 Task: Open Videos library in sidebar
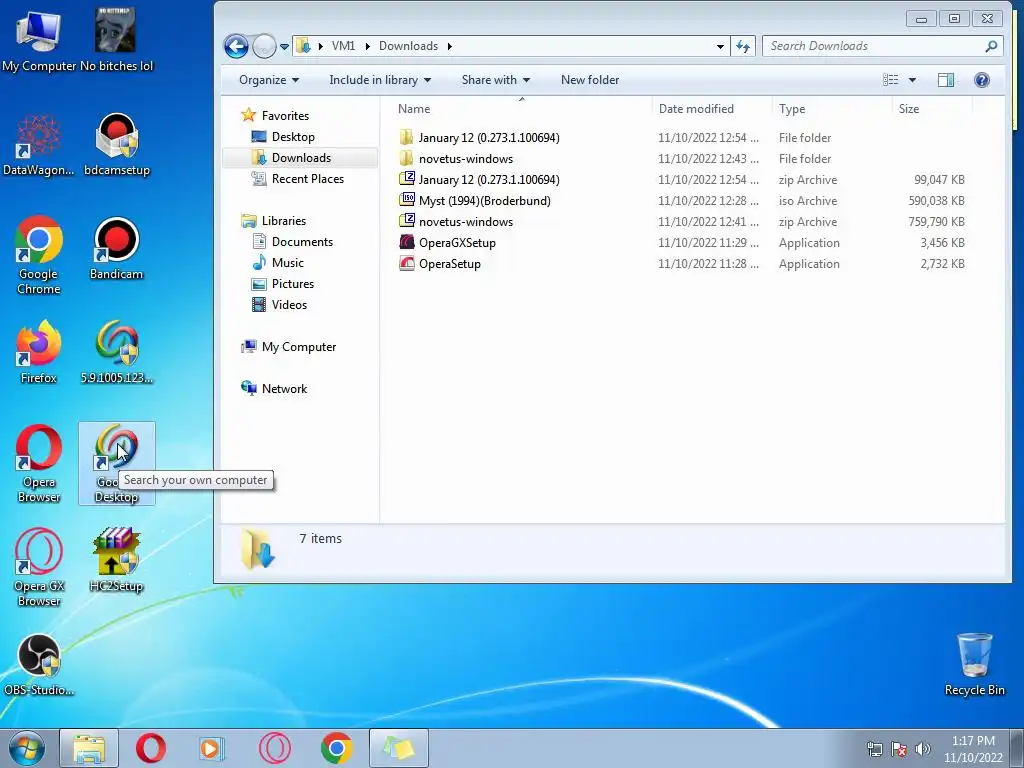pyautogui.click(x=289, y=304)
